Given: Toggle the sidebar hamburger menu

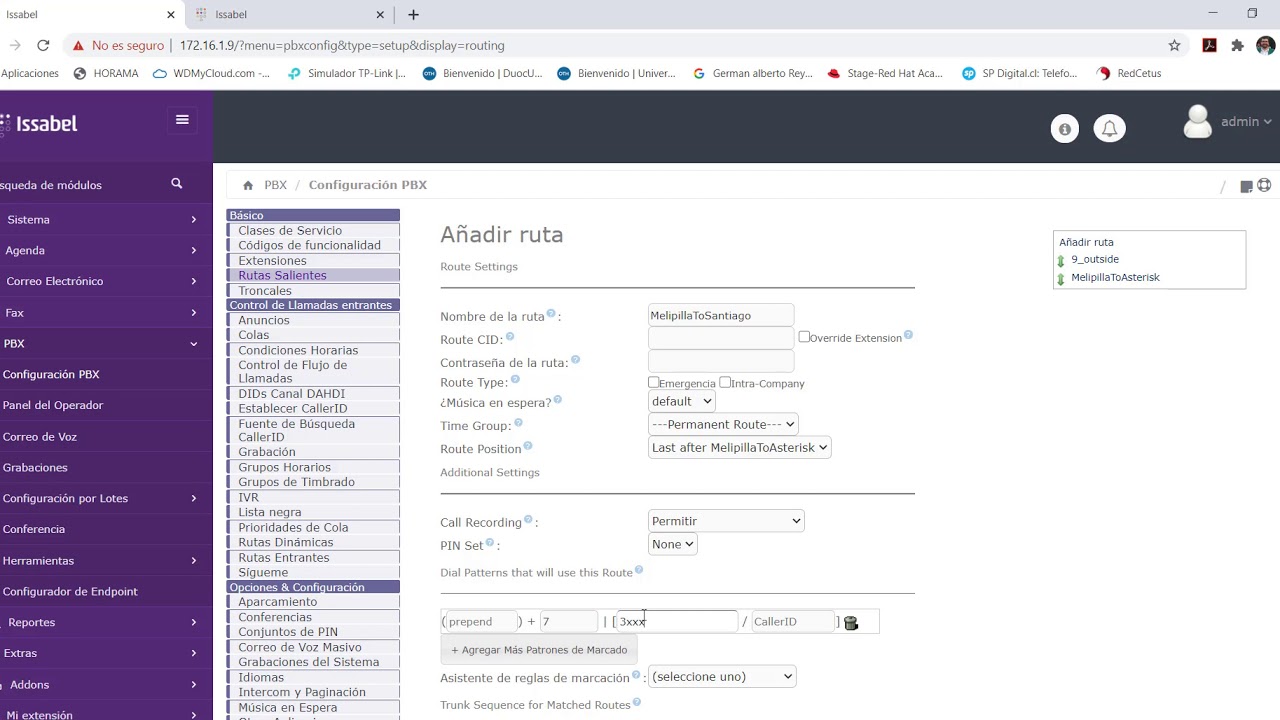Looking at the screenshot, I should [182, 120].
